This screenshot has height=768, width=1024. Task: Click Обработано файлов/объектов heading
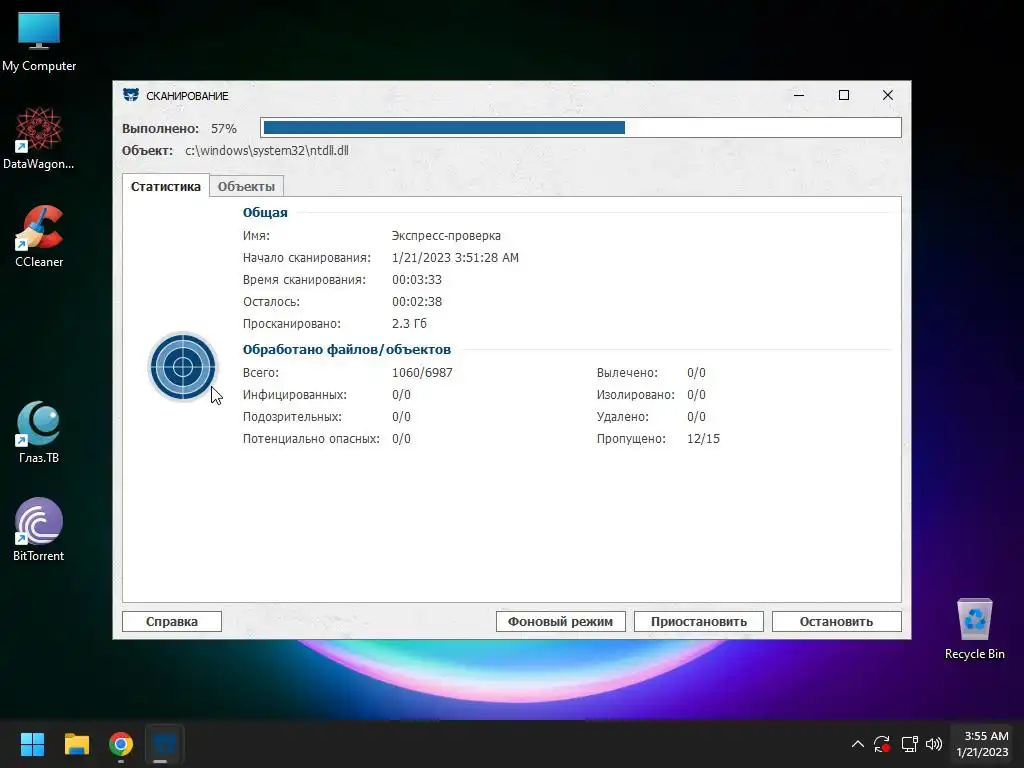pyautogui.click(x=347, y=349)
